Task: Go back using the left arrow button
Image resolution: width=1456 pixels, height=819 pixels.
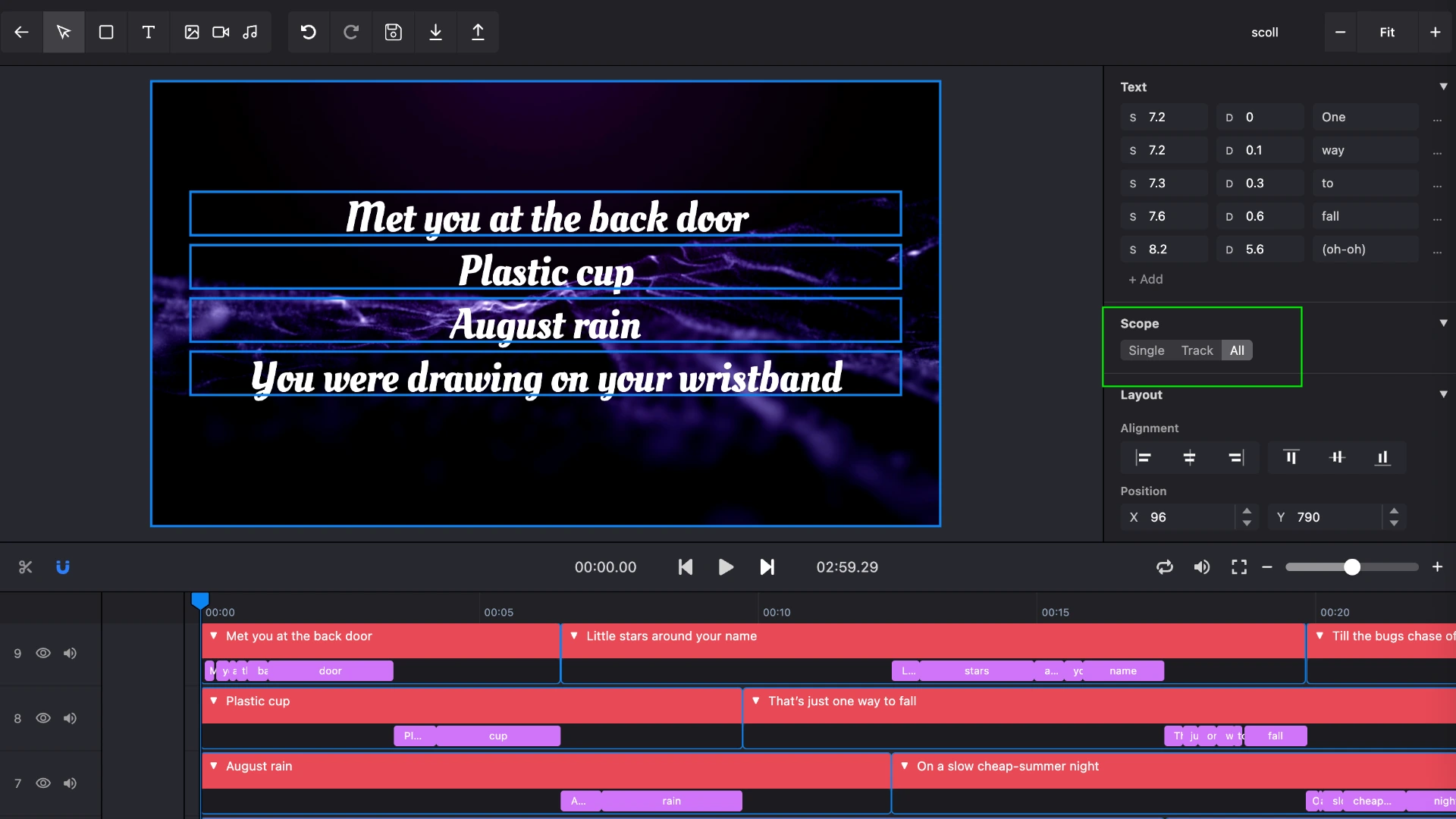Action: point(21,32)
